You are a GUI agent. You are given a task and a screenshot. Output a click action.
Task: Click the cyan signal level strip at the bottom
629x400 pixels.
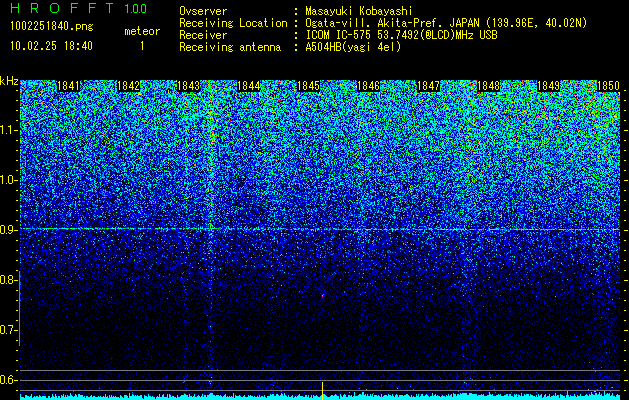320,397
